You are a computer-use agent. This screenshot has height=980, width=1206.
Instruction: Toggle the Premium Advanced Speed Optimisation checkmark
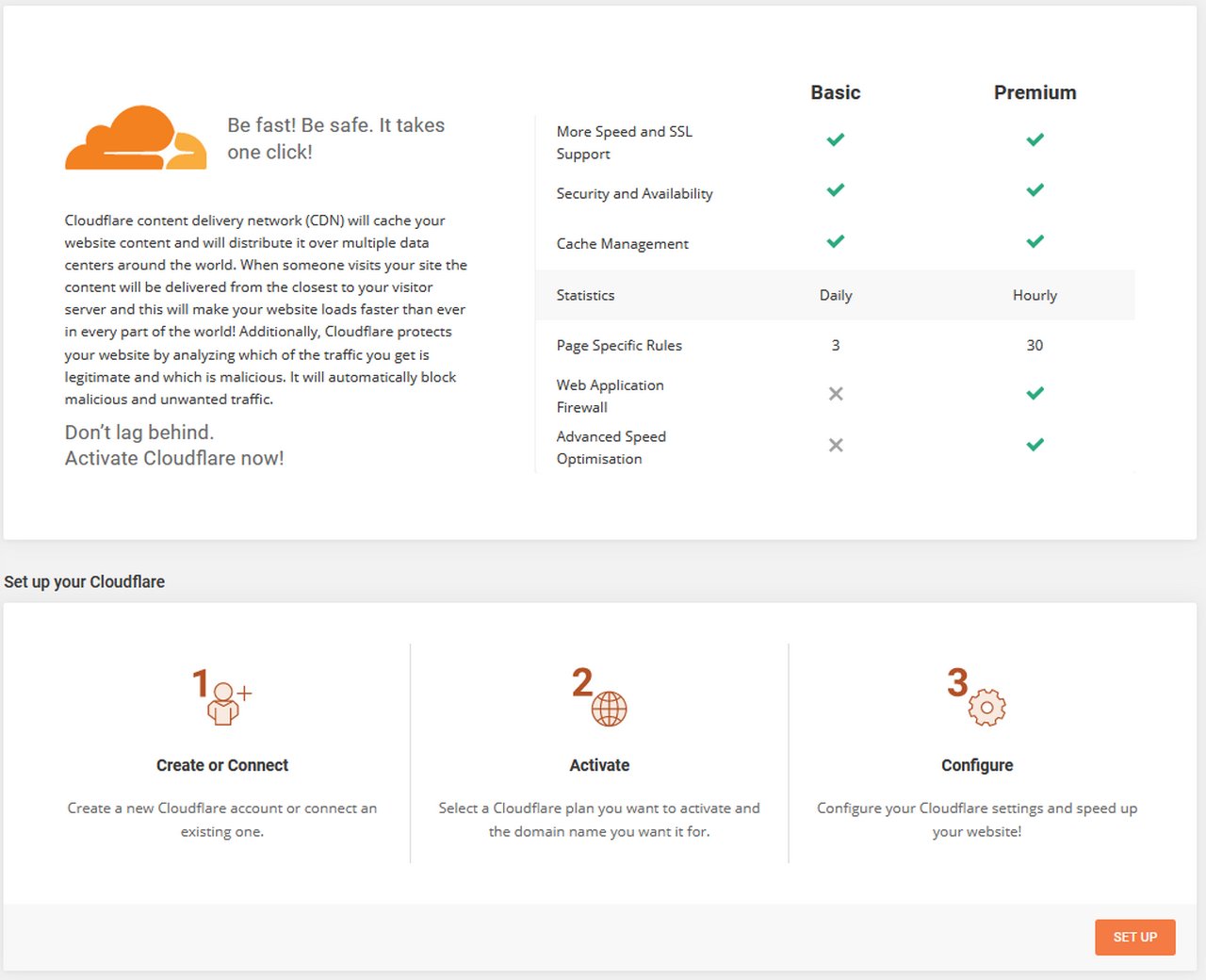pyautogui.click(x=1035, y=444)
